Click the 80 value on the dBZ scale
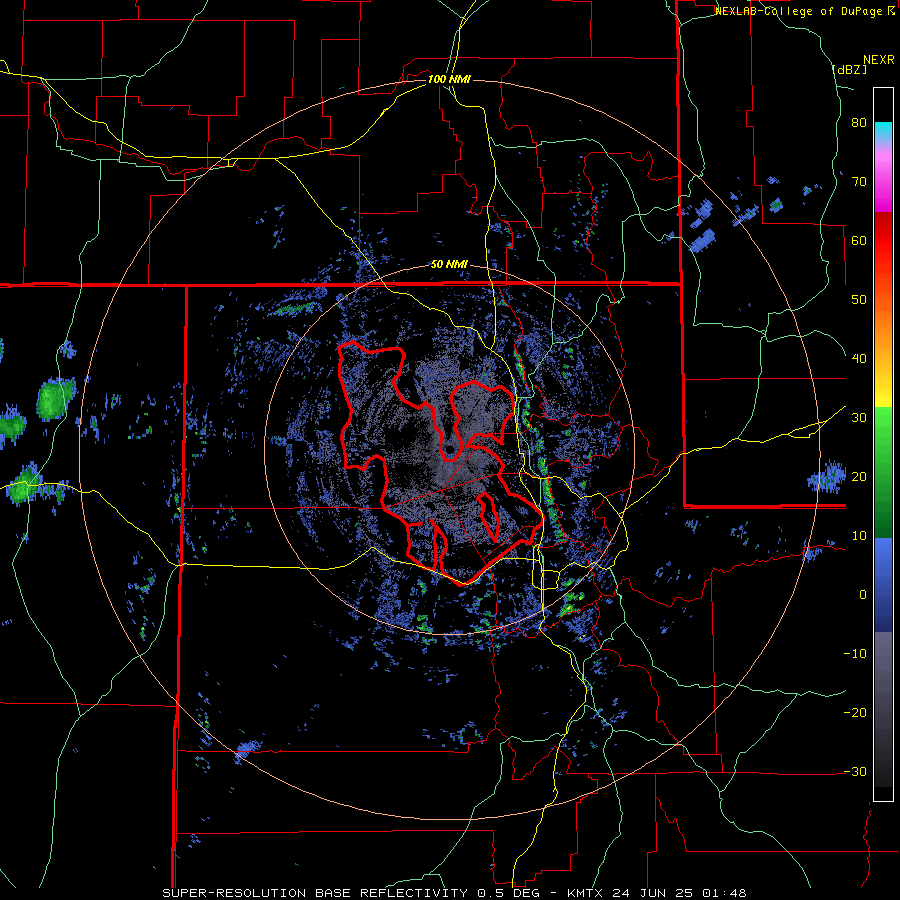Image resolution: width=900 pixels, height=900 pixels. tap(859, 123)
